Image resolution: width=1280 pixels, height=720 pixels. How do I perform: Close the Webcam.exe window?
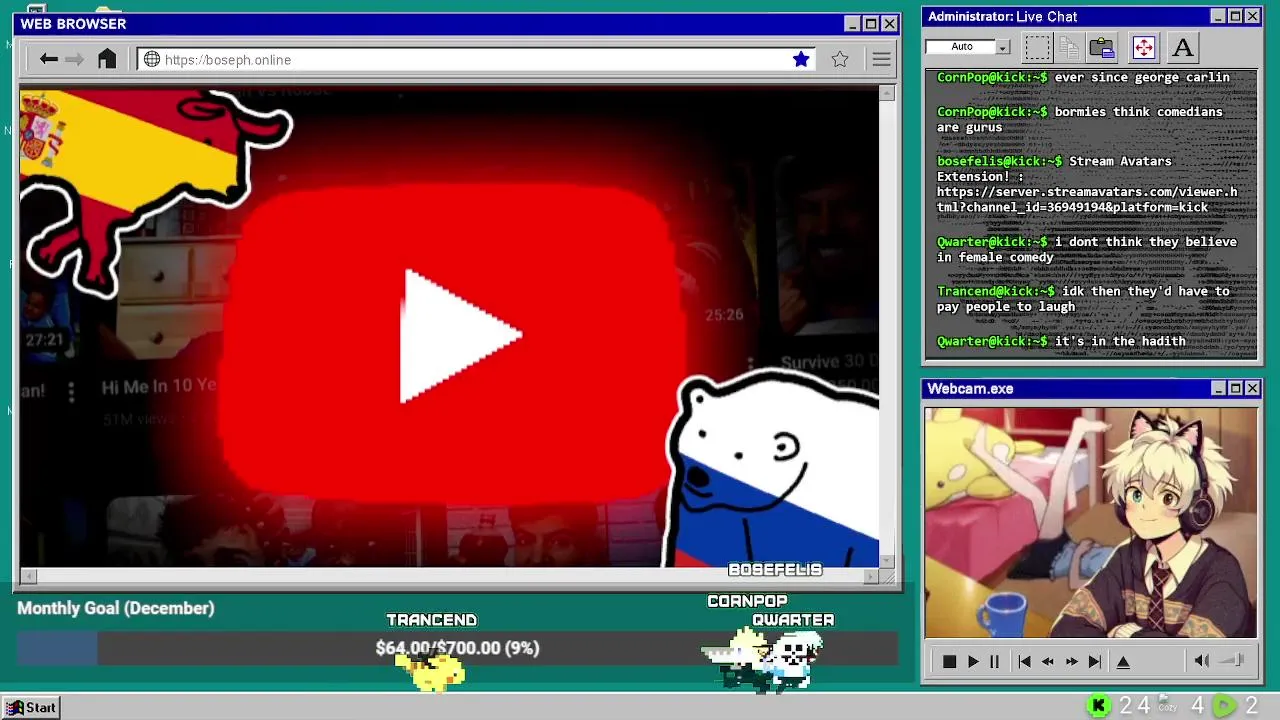click(x=1253, y=388)
